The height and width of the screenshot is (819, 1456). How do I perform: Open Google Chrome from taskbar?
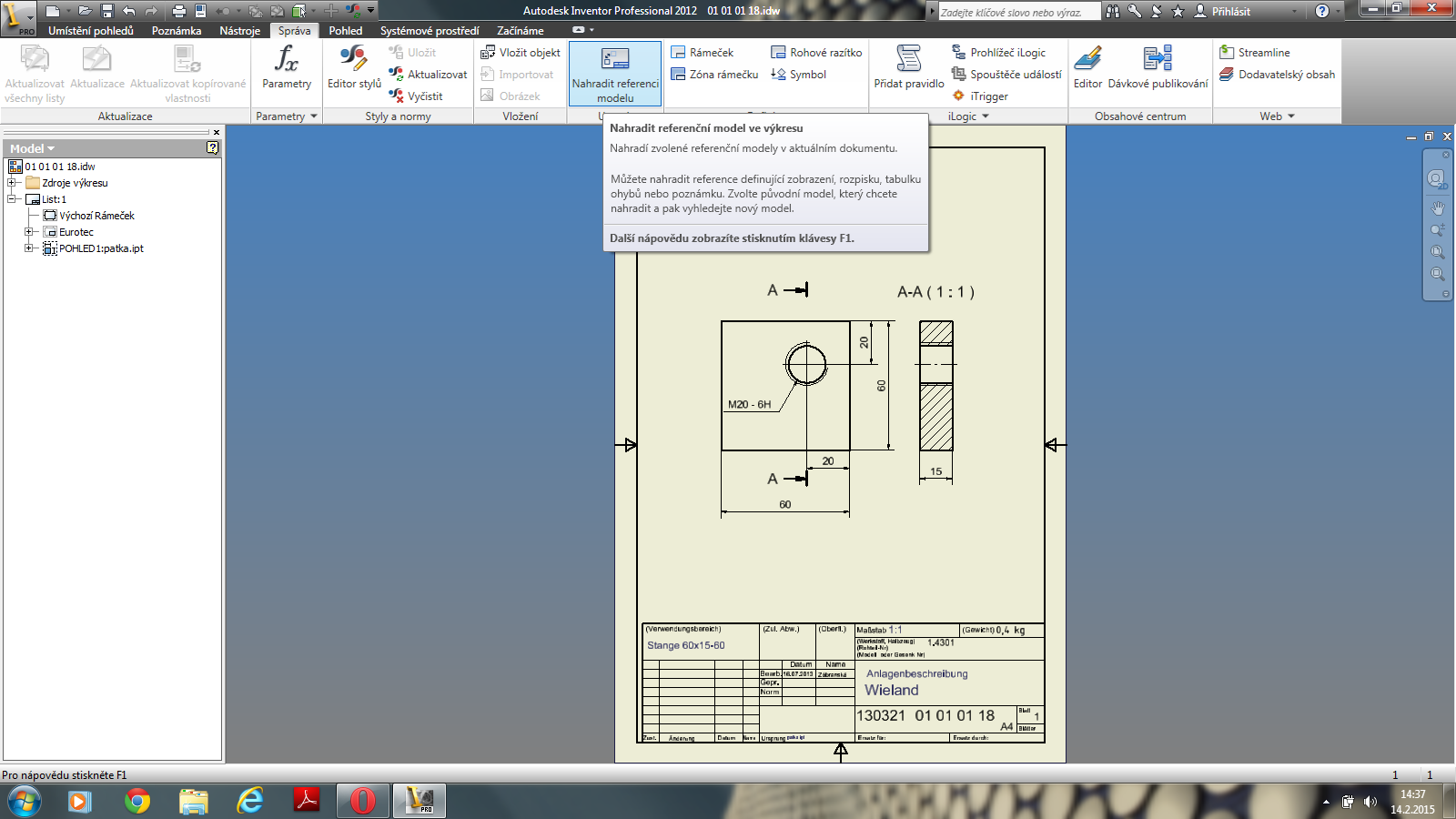tap(137, 801)
